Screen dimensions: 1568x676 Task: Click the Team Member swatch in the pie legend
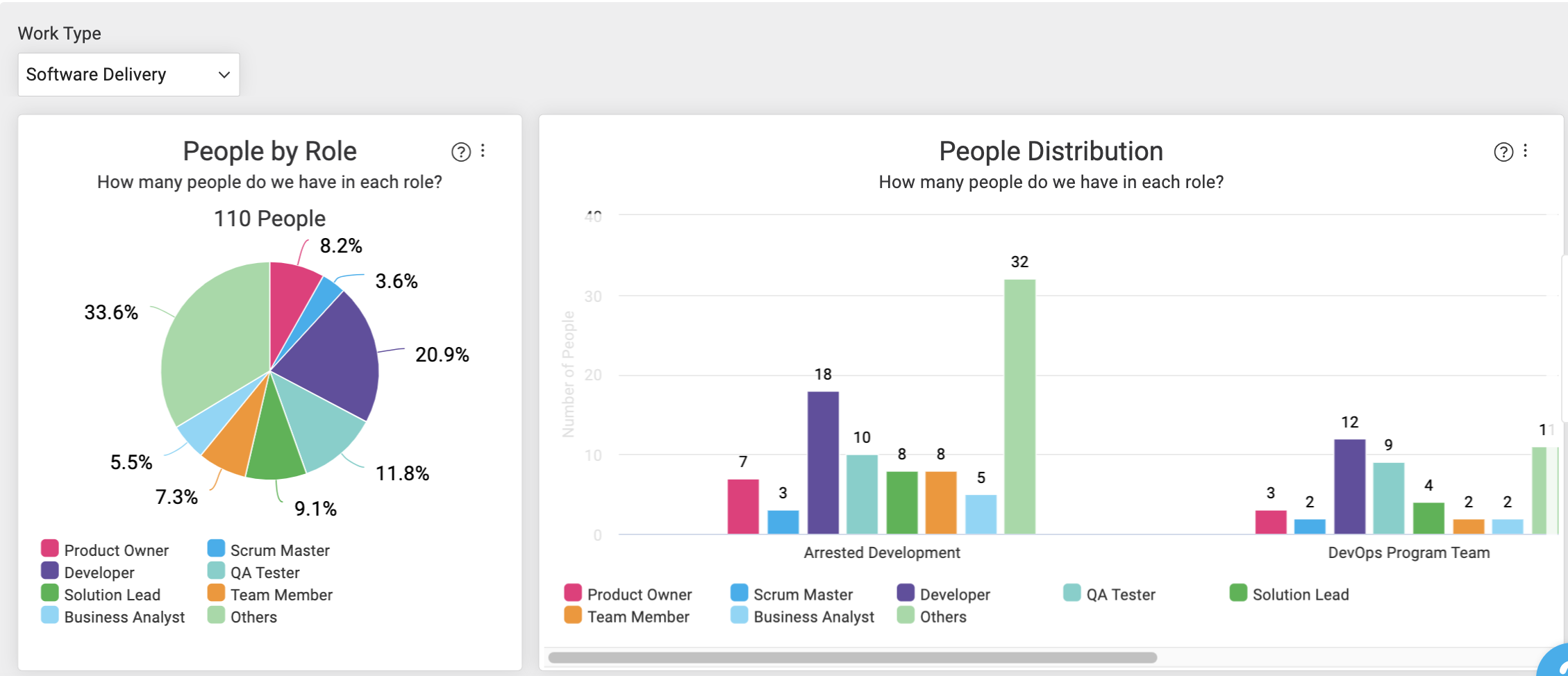click(216, 593)
